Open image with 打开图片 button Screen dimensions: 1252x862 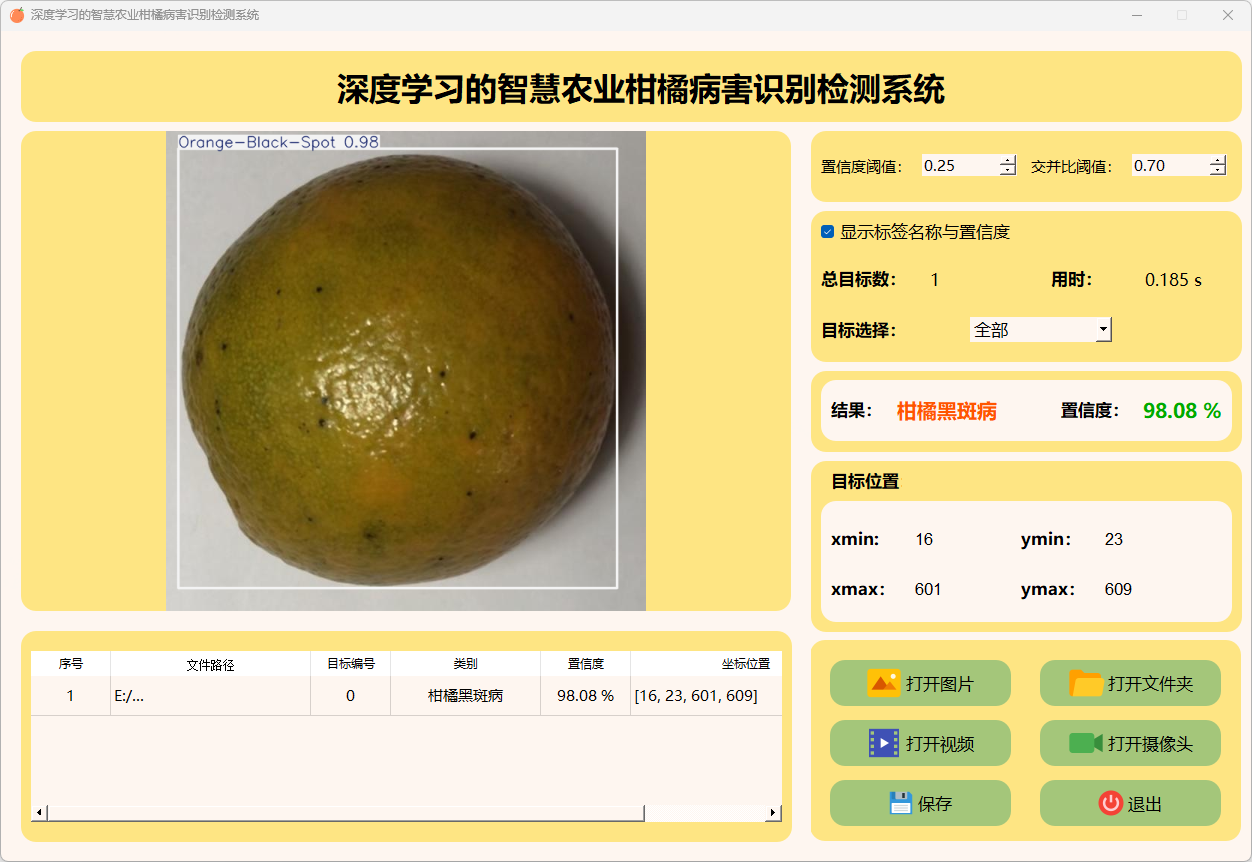click(x=920, y=683)
